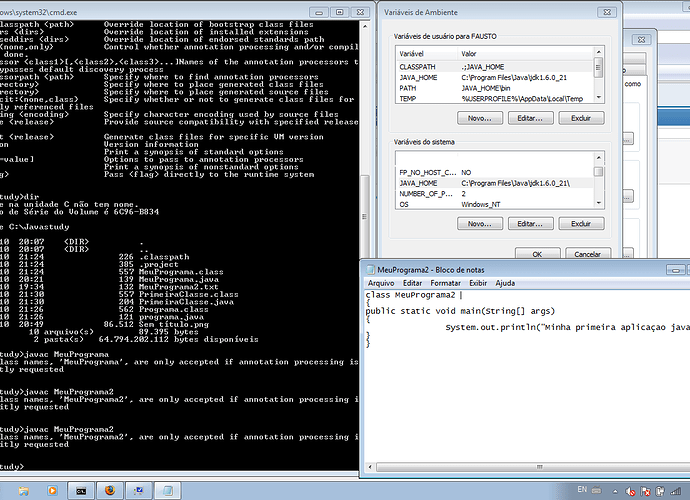
Task: Maximize the cmd.exe window
Action: pos(339,12)
